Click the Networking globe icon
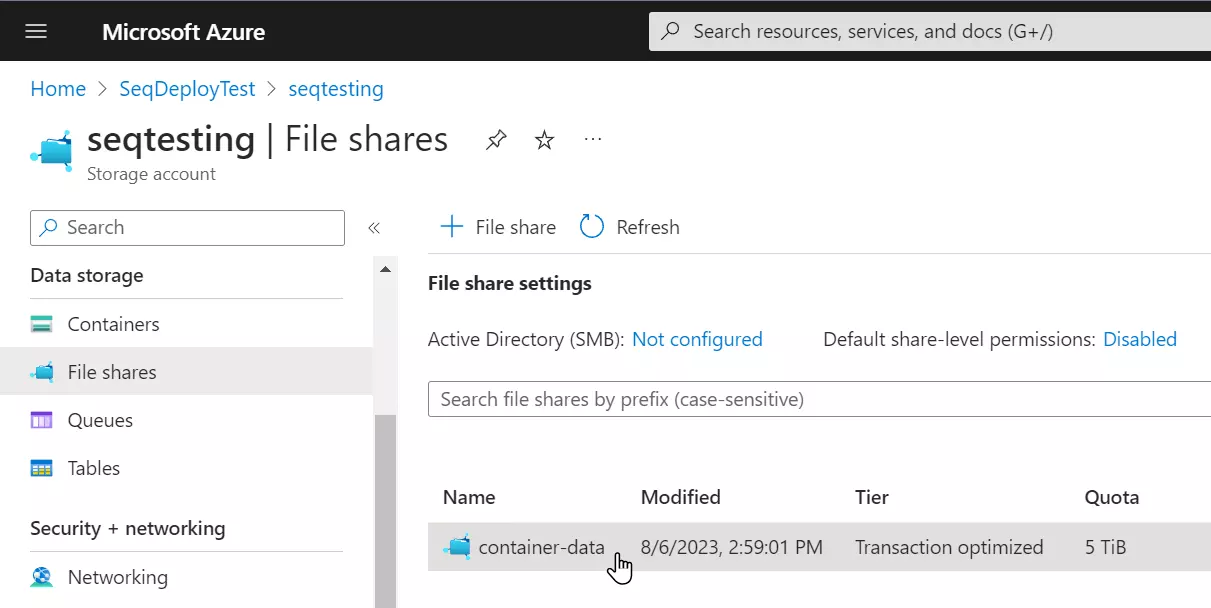 (42, 577)
